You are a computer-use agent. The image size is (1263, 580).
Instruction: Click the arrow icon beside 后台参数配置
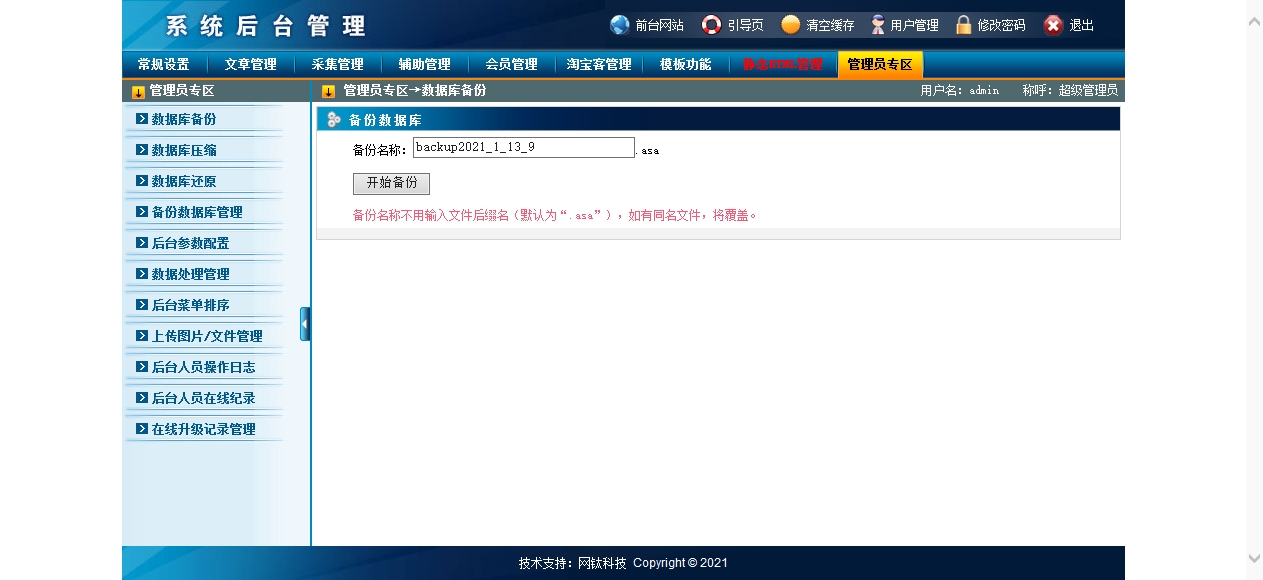pos(142,243)
